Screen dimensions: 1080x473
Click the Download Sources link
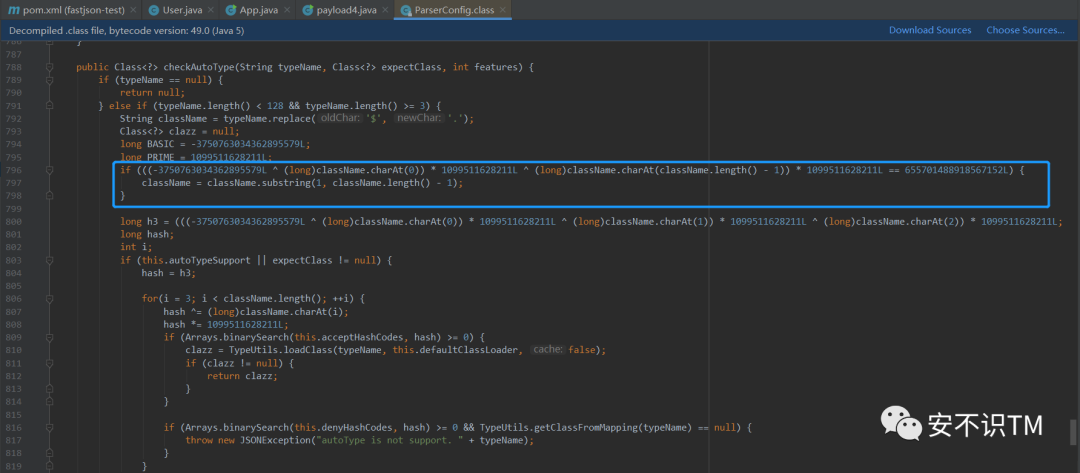coord(929,30)
